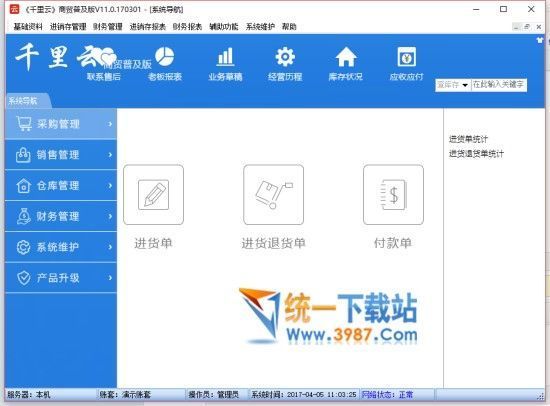550x406 pixels.
Task: Open the 进销存报表 menu
Action: [x=148, y=27]
